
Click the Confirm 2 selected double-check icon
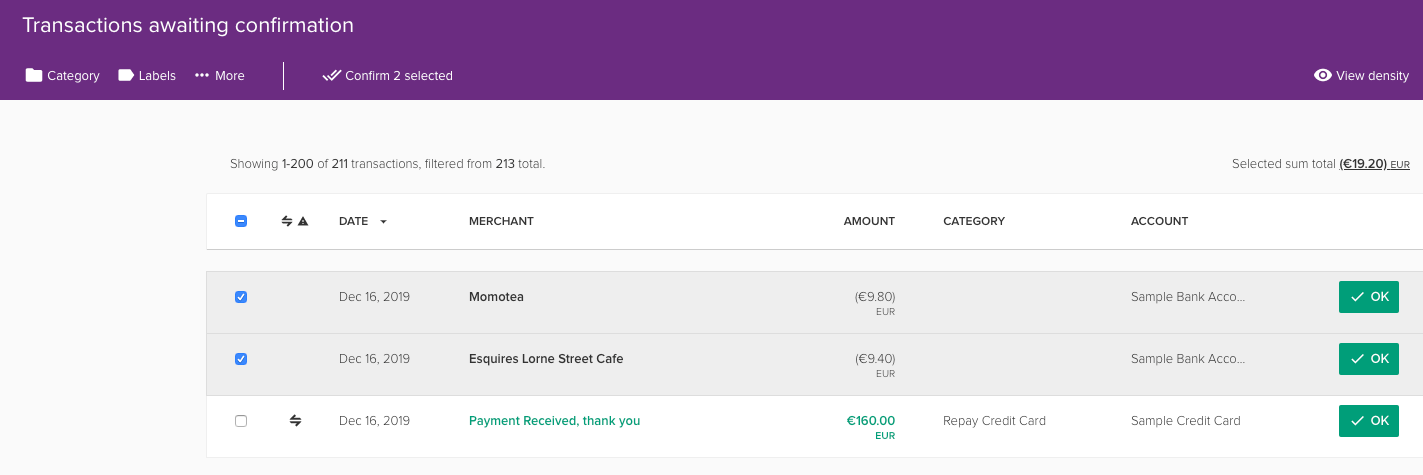pyautogui.click(x=332, y=76)
